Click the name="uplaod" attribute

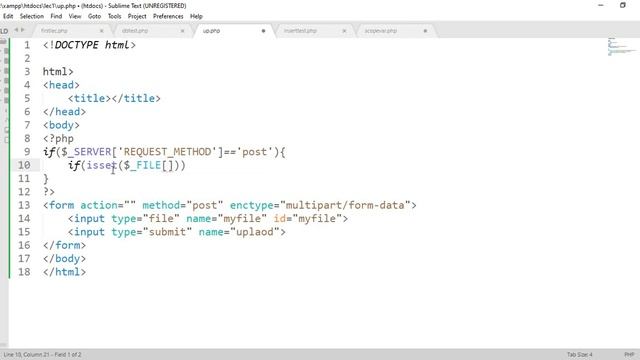click(239, 232)
